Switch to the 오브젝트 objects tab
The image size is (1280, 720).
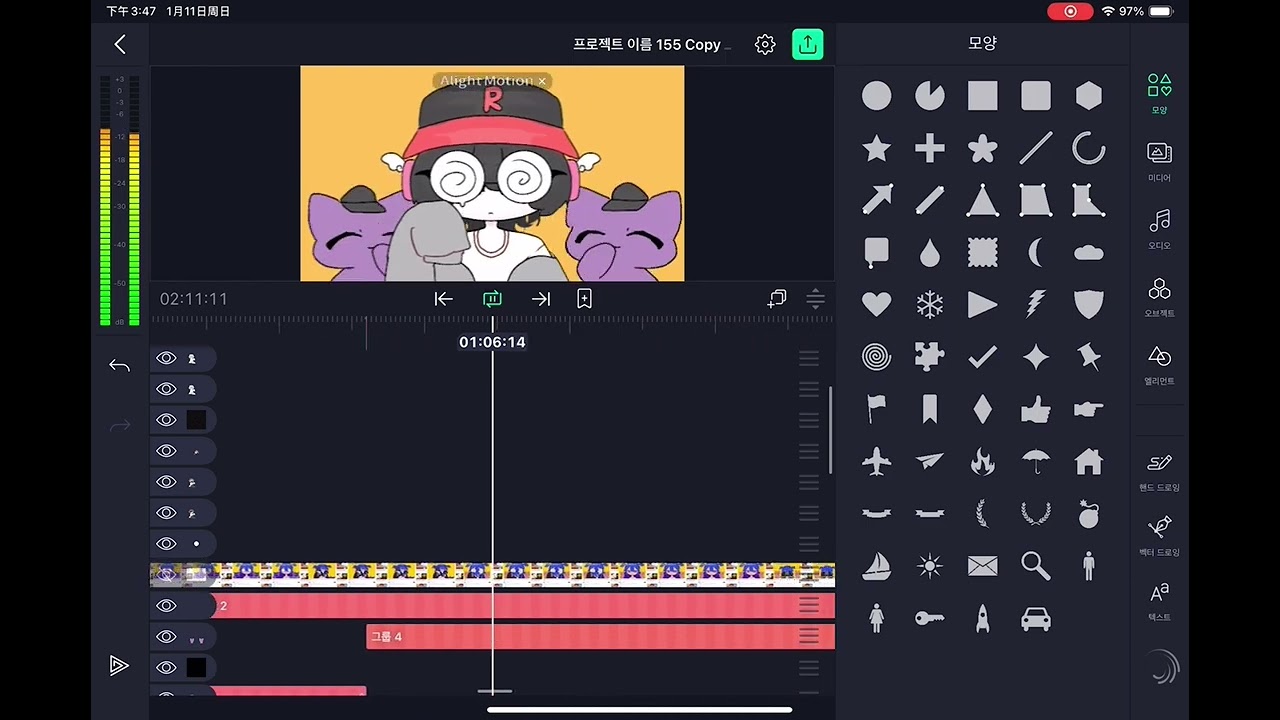pos(1159,297)
